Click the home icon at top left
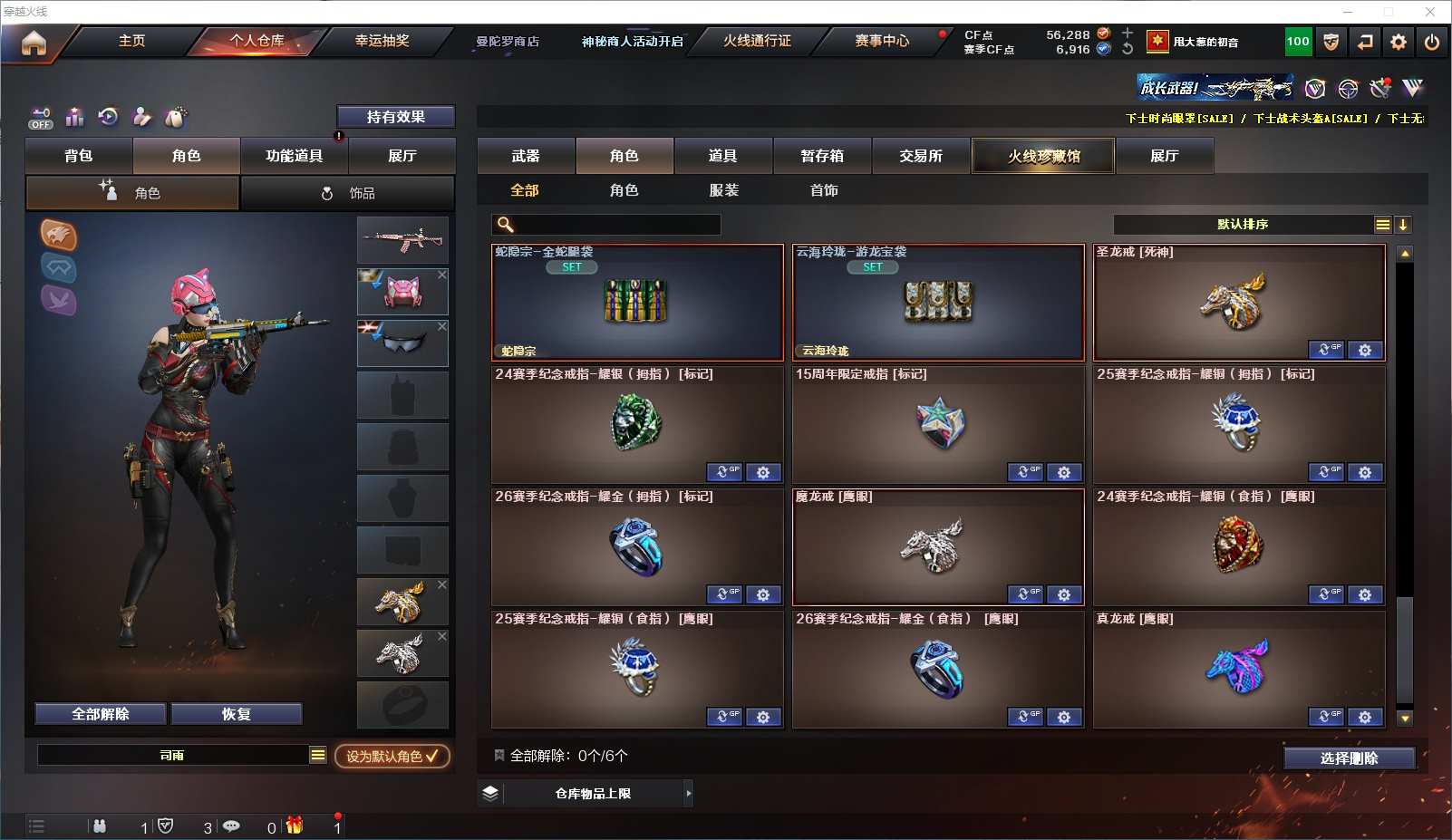The height and width of the screenshot is (840, 1452). (x=34, y=43)
